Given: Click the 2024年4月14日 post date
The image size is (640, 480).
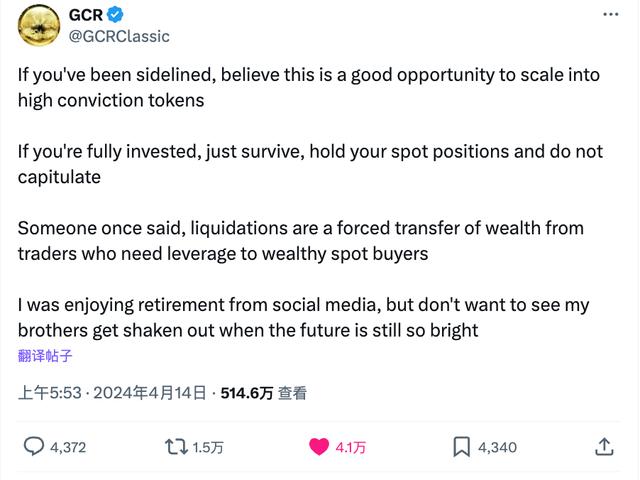Looking at the screenshot, I should [150, 393].
